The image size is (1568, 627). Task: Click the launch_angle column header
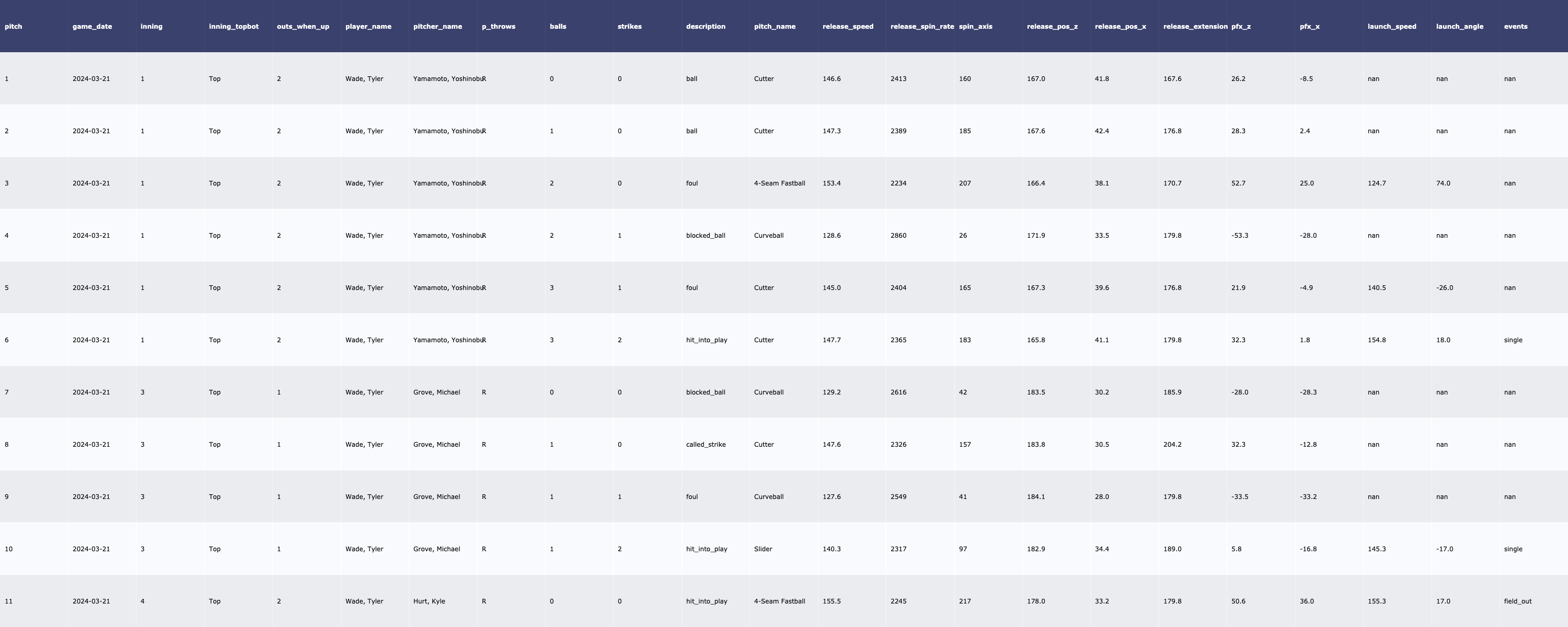(1459, 27)
